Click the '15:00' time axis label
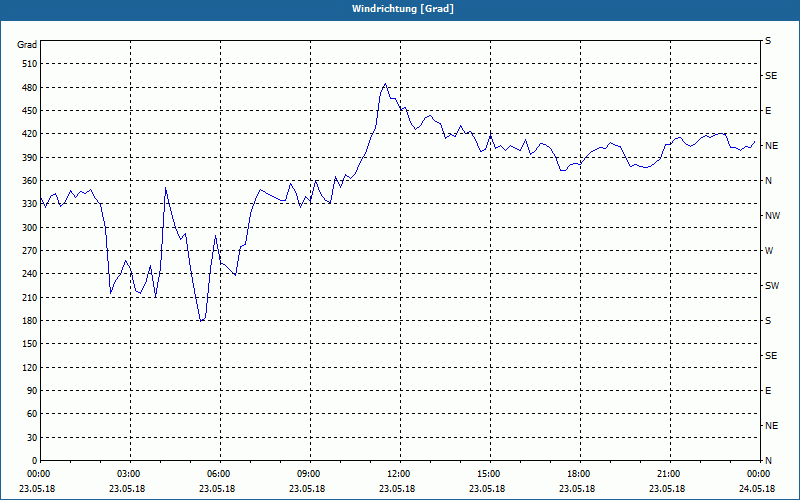 coord(490,474)
